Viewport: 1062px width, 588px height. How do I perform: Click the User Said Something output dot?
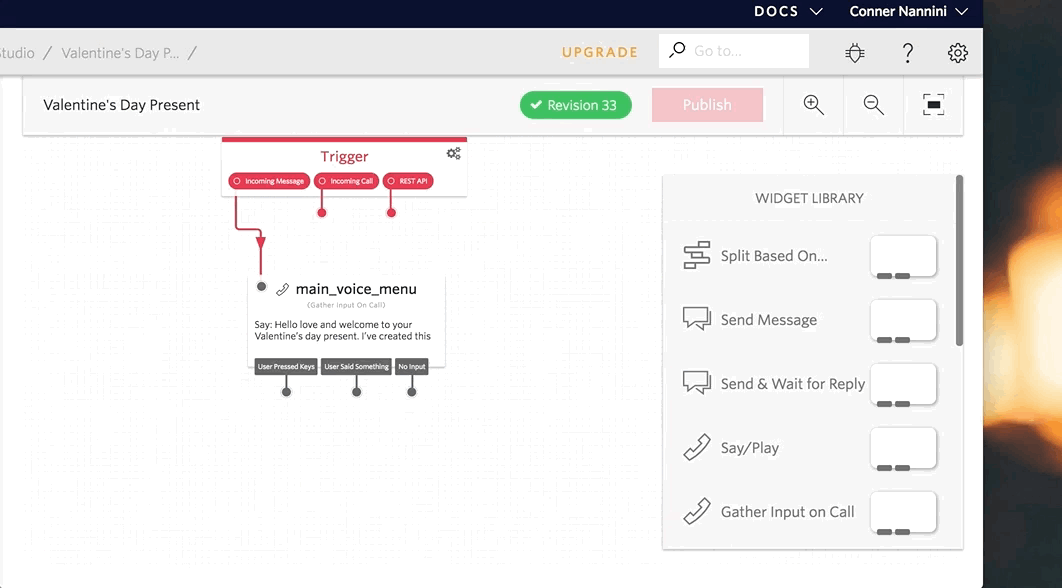(357, 392)
